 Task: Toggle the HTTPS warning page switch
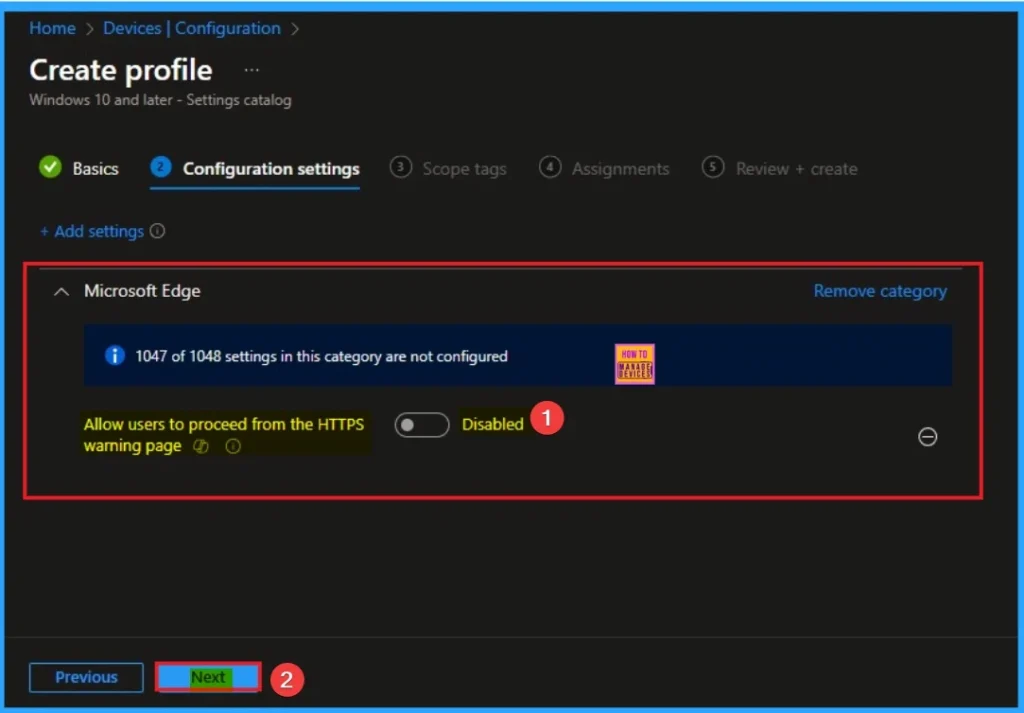pyautogui.click(x=422, y=424)
